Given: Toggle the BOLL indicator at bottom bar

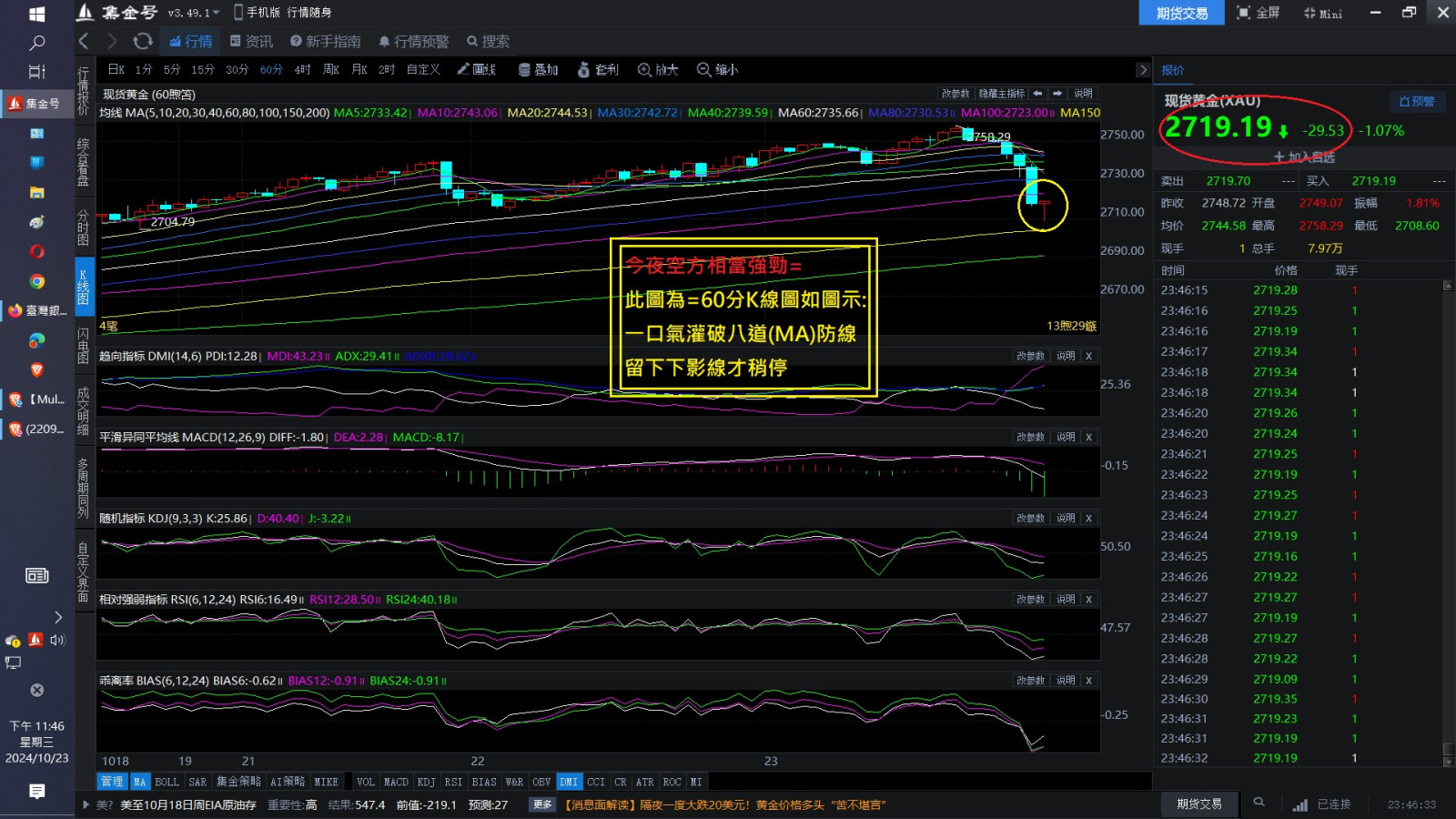Looking at the screenshot, I should coord(167,782).
